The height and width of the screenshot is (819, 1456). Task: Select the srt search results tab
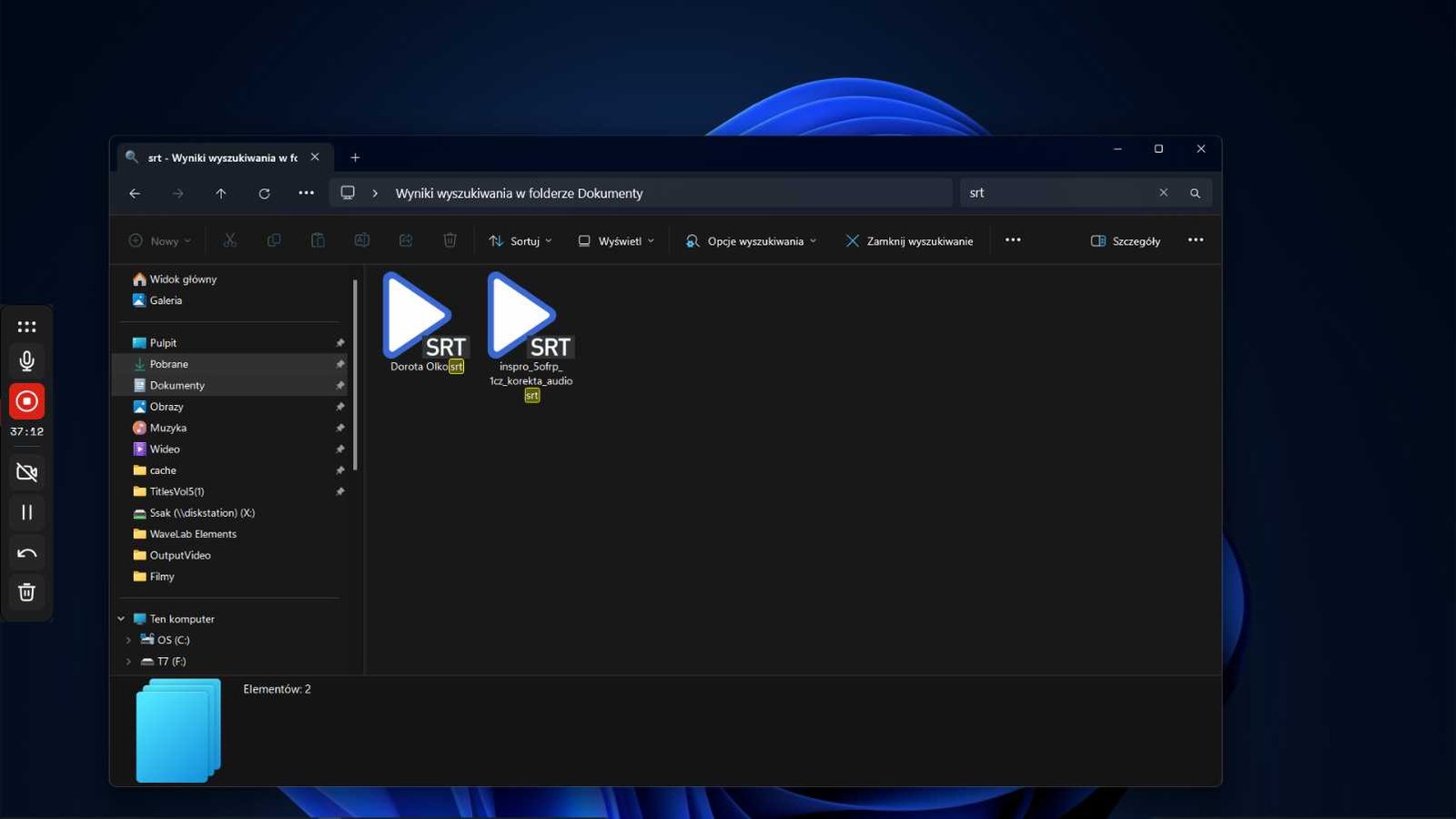(x=224, y=157)
